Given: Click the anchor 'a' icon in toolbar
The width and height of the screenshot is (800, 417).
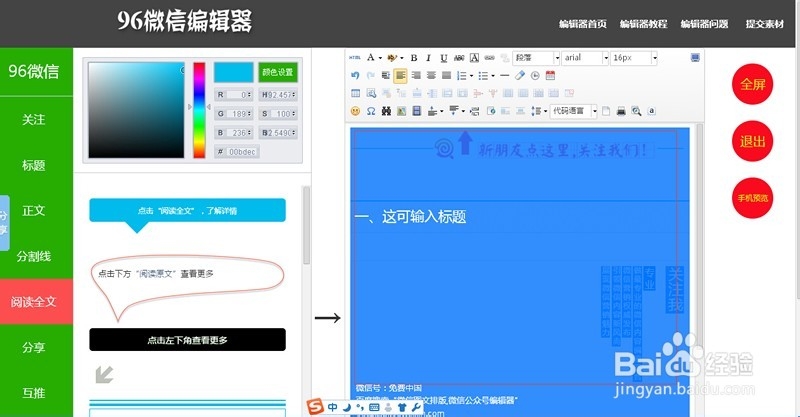Looking at the screenshot, I should click(x=652, y=111).
